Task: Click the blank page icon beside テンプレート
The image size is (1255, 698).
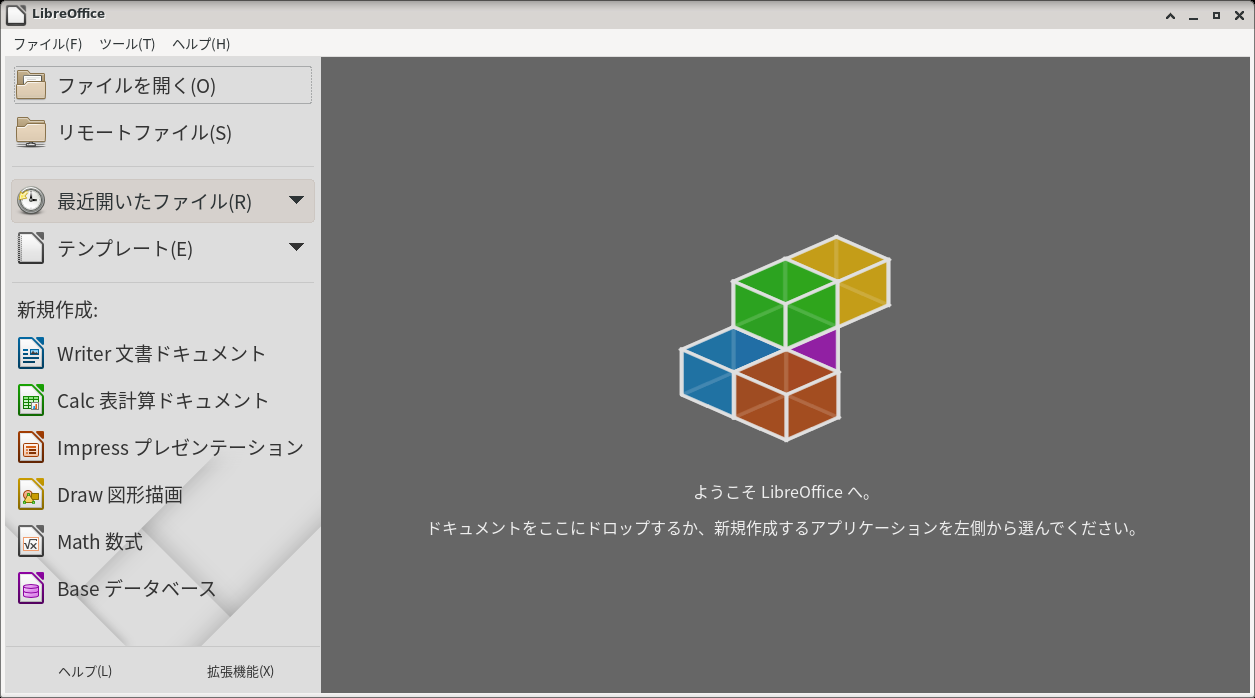Action: click(x=31, y=248)
